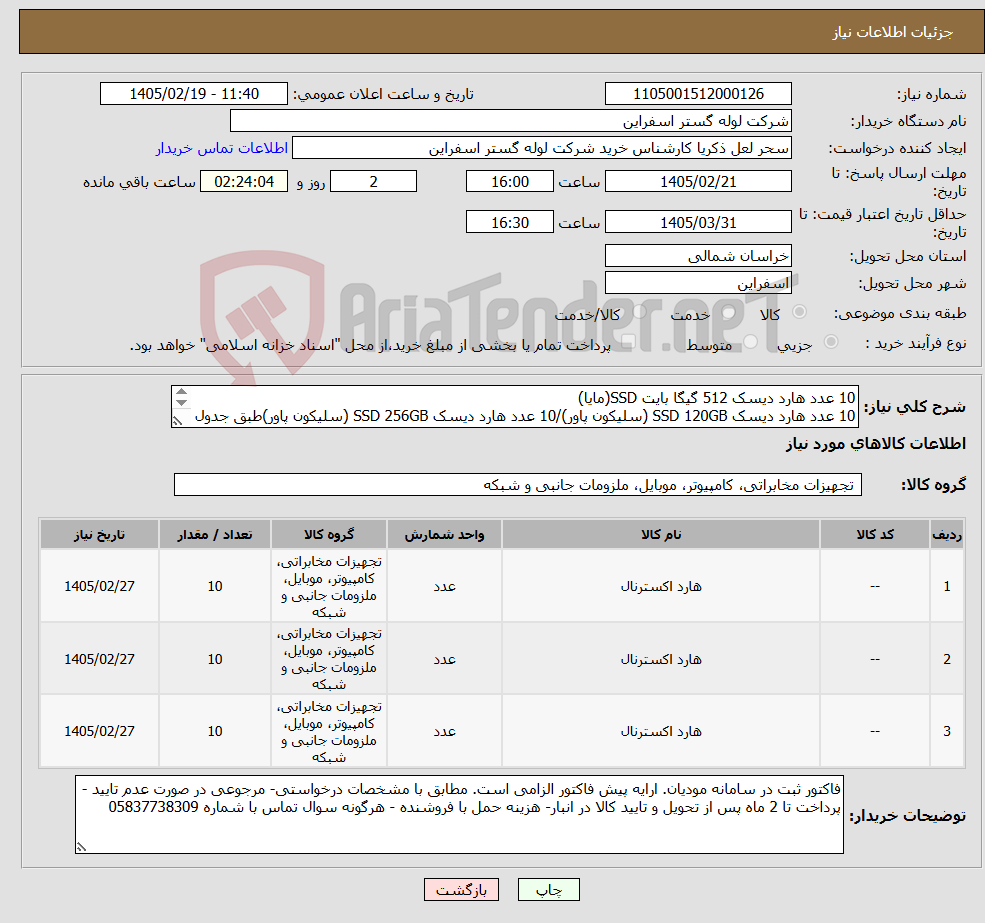Click هارد اکسترنال in row 2
The image size is (985, 923).
coord(661,659)
